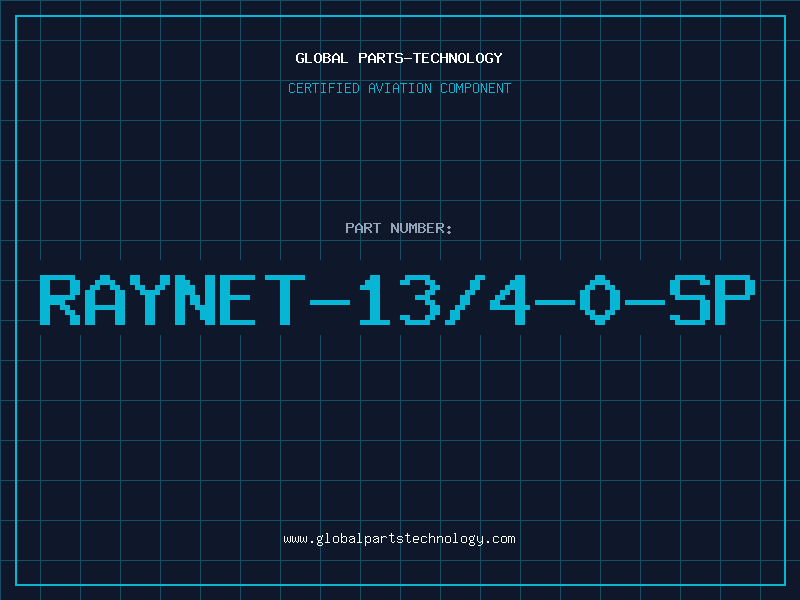
Task: Click the PART NUMBER: label
Action: click(x=398, y=228)
